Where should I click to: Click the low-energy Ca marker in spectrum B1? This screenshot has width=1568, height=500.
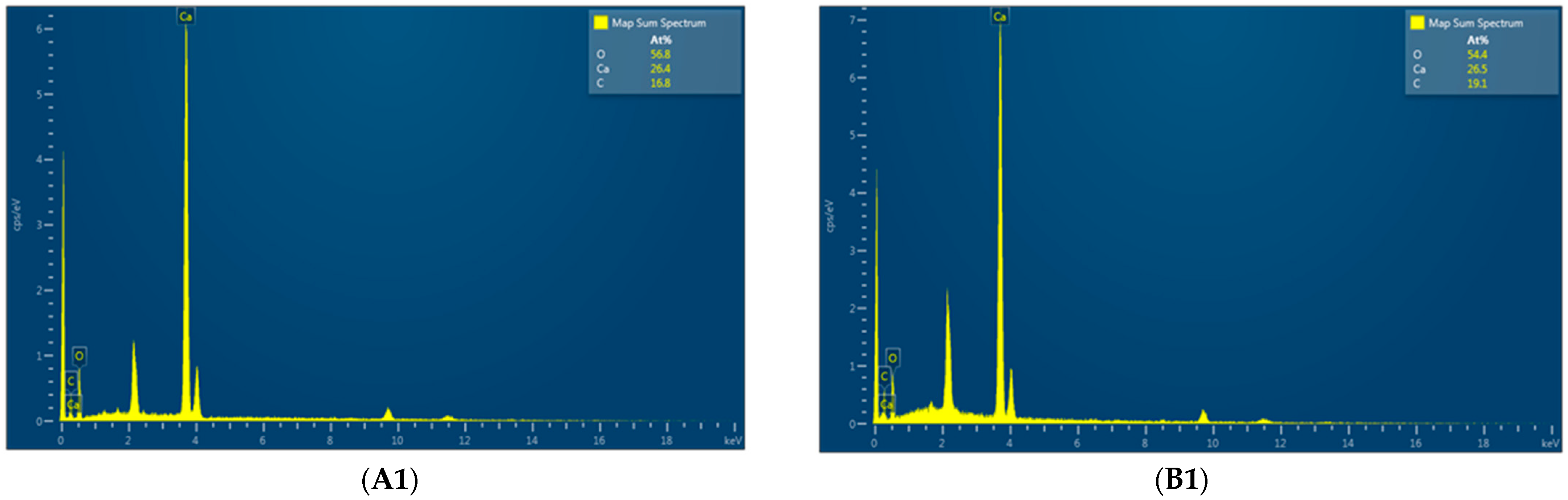coord(886,404)
